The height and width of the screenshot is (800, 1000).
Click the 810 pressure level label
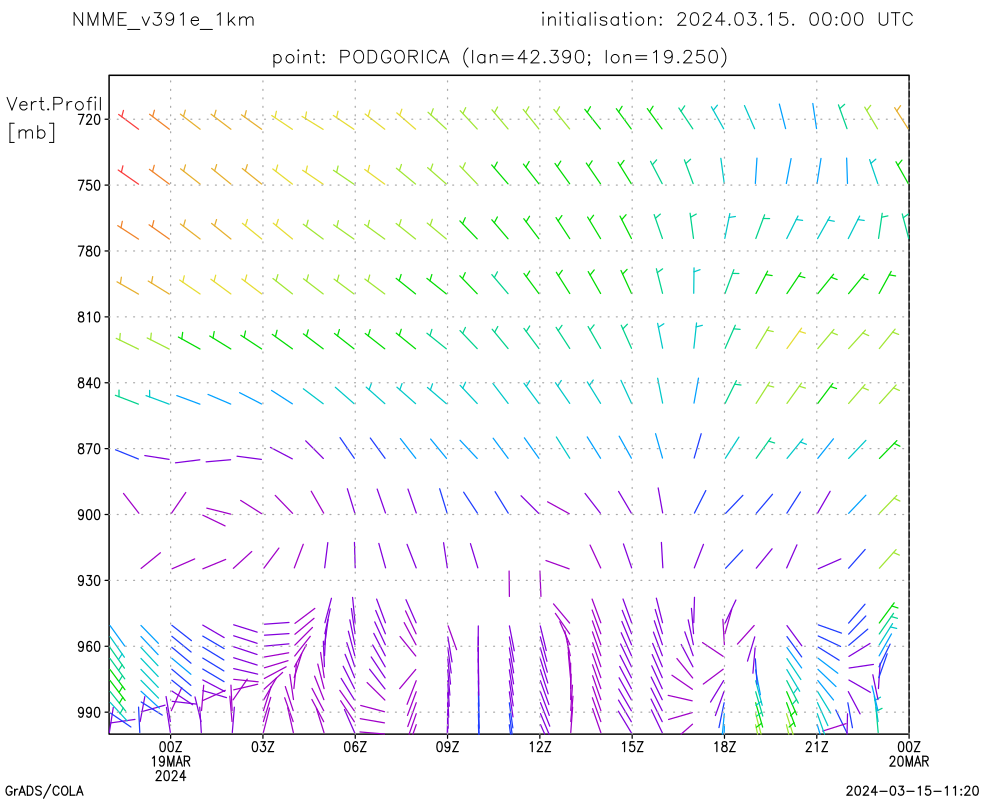89,317
